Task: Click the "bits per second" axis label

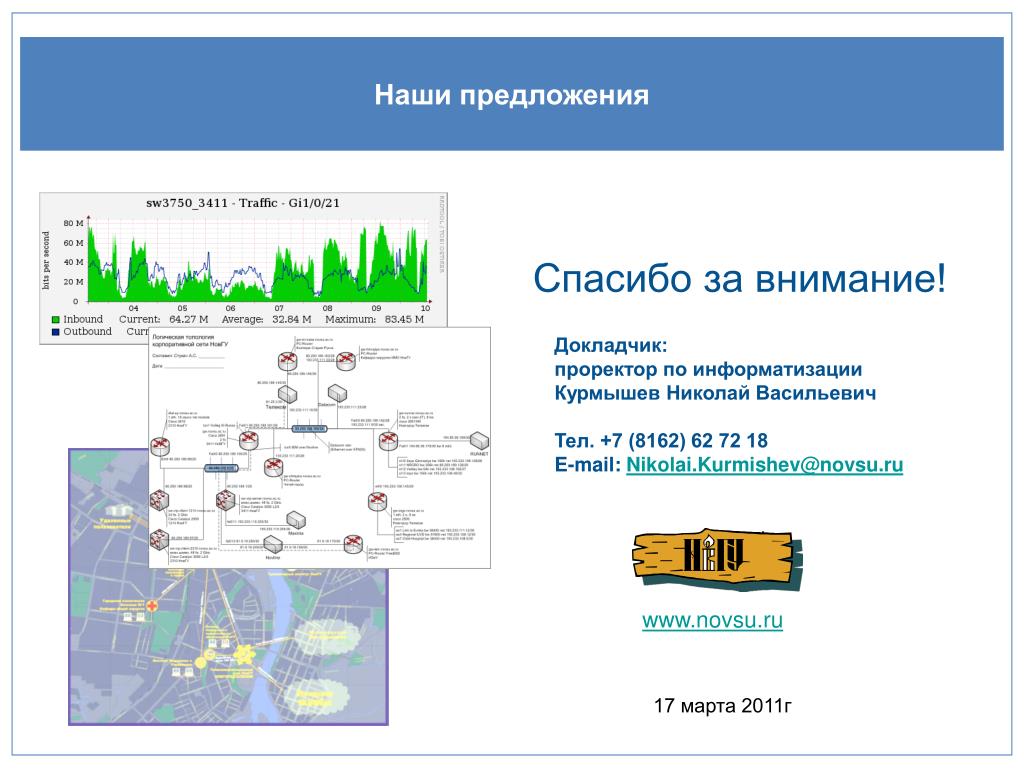Action: pyautogui.click(x=46, y=261)
